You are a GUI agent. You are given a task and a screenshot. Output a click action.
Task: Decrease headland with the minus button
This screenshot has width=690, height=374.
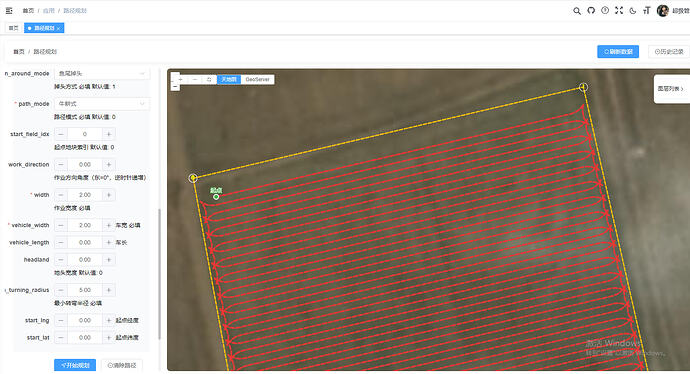point(61,260)
